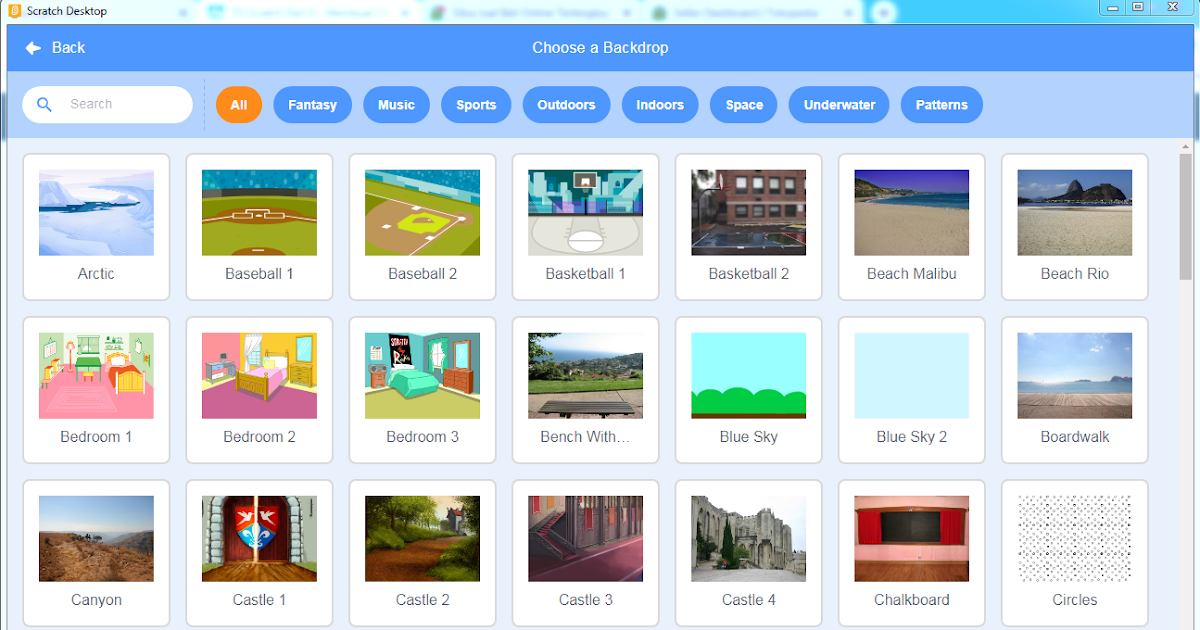Click the search magnifier icon
Viewport: 1200px width, 630px height.
tap(44, 104)
